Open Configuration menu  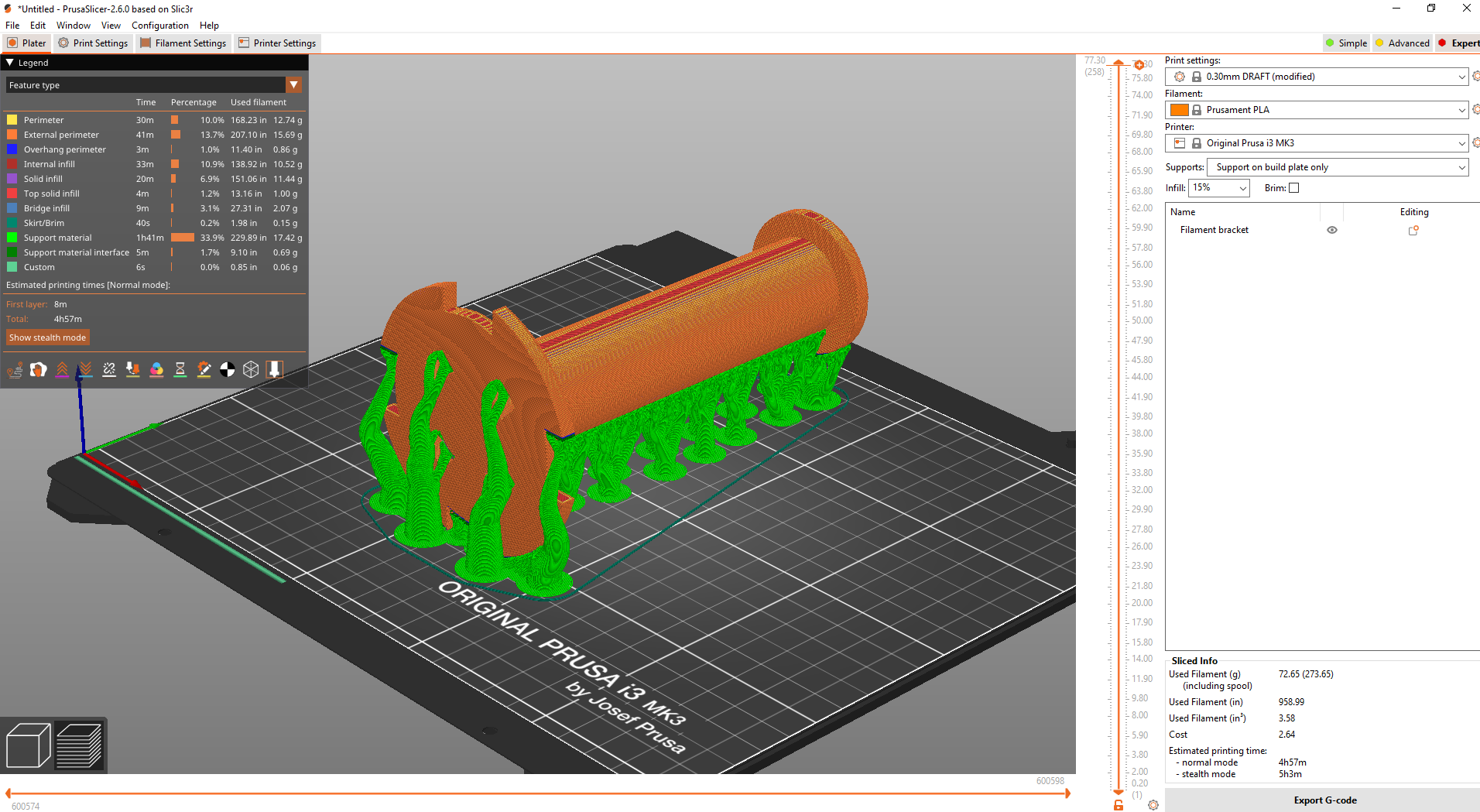[x=159, y=26]
